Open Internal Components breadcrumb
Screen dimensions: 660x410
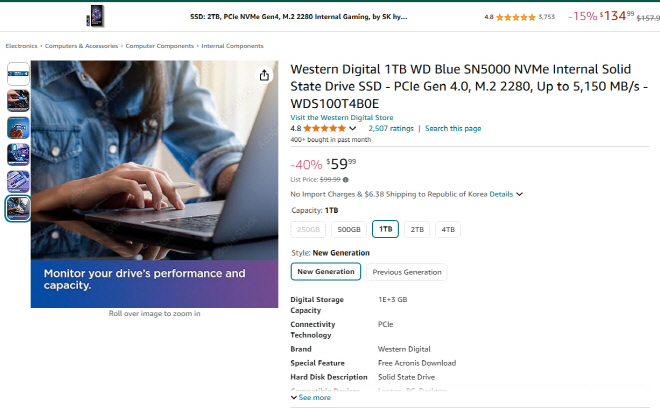(x=232, y=46)
